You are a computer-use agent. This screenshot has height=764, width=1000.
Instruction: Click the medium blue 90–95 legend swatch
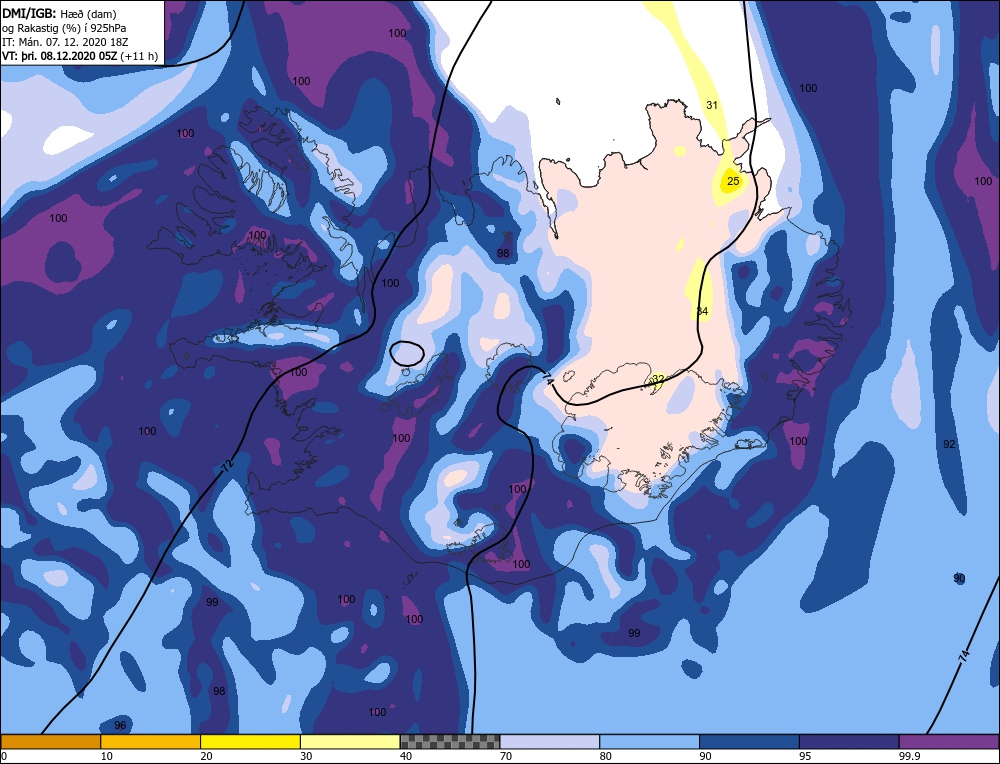(749, 742)
